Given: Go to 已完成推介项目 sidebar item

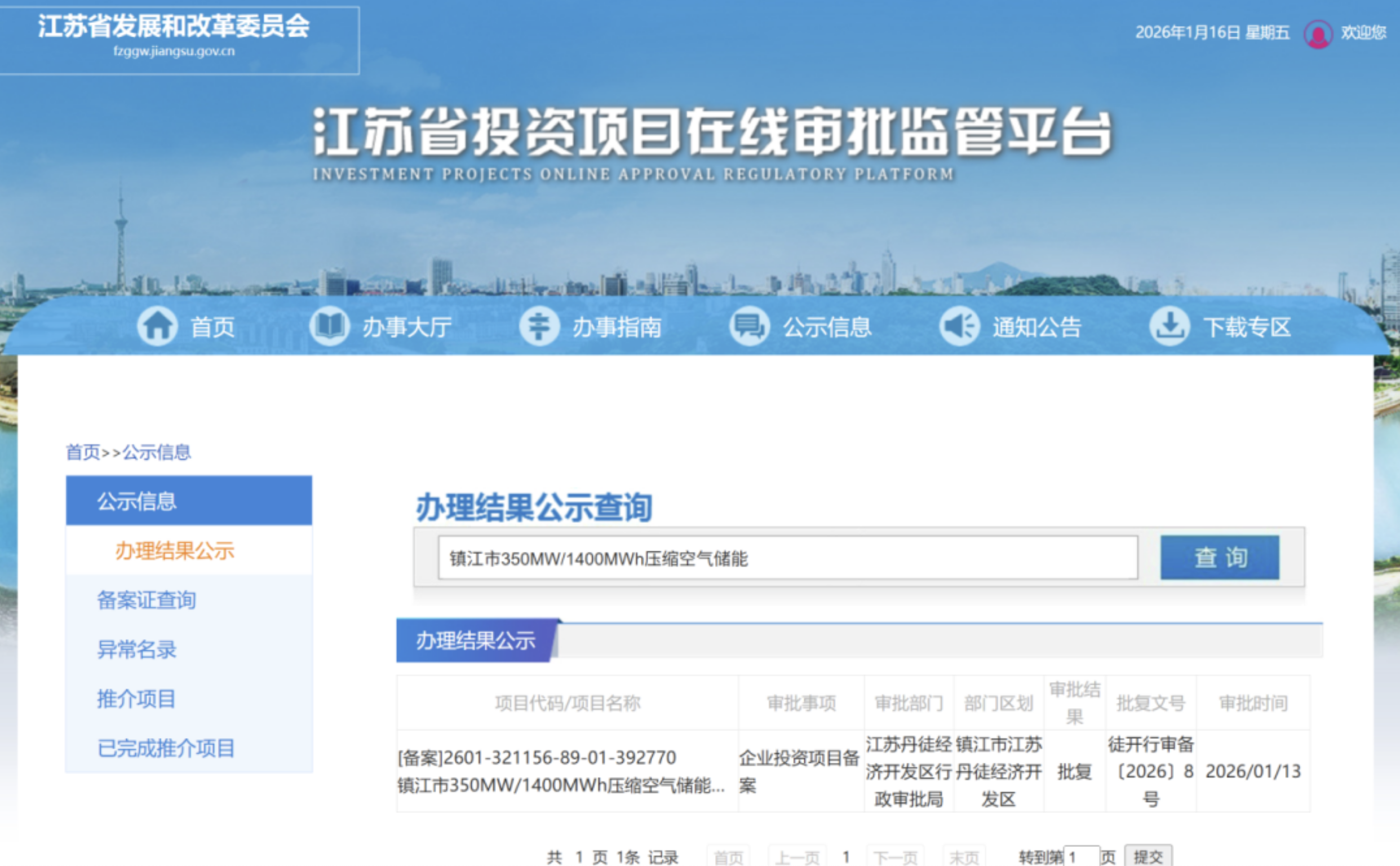Looking at the screenshot, I should pos(166,748).
